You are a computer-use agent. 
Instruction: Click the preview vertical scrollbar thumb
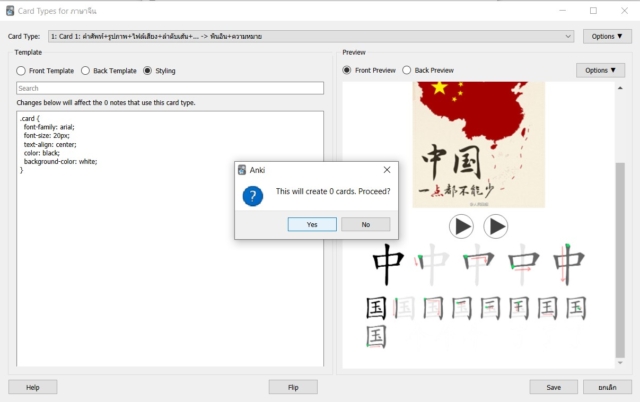coord(620,260)
